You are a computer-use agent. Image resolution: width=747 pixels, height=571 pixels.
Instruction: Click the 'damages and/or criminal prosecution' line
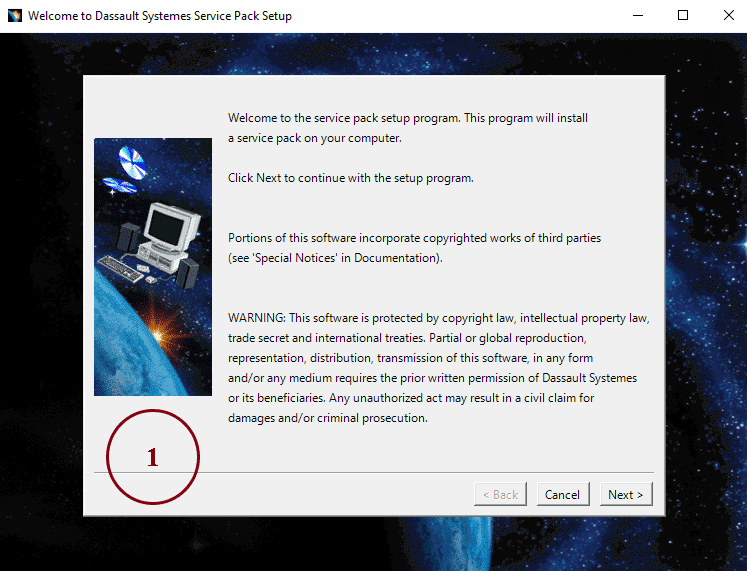(328, 418)
